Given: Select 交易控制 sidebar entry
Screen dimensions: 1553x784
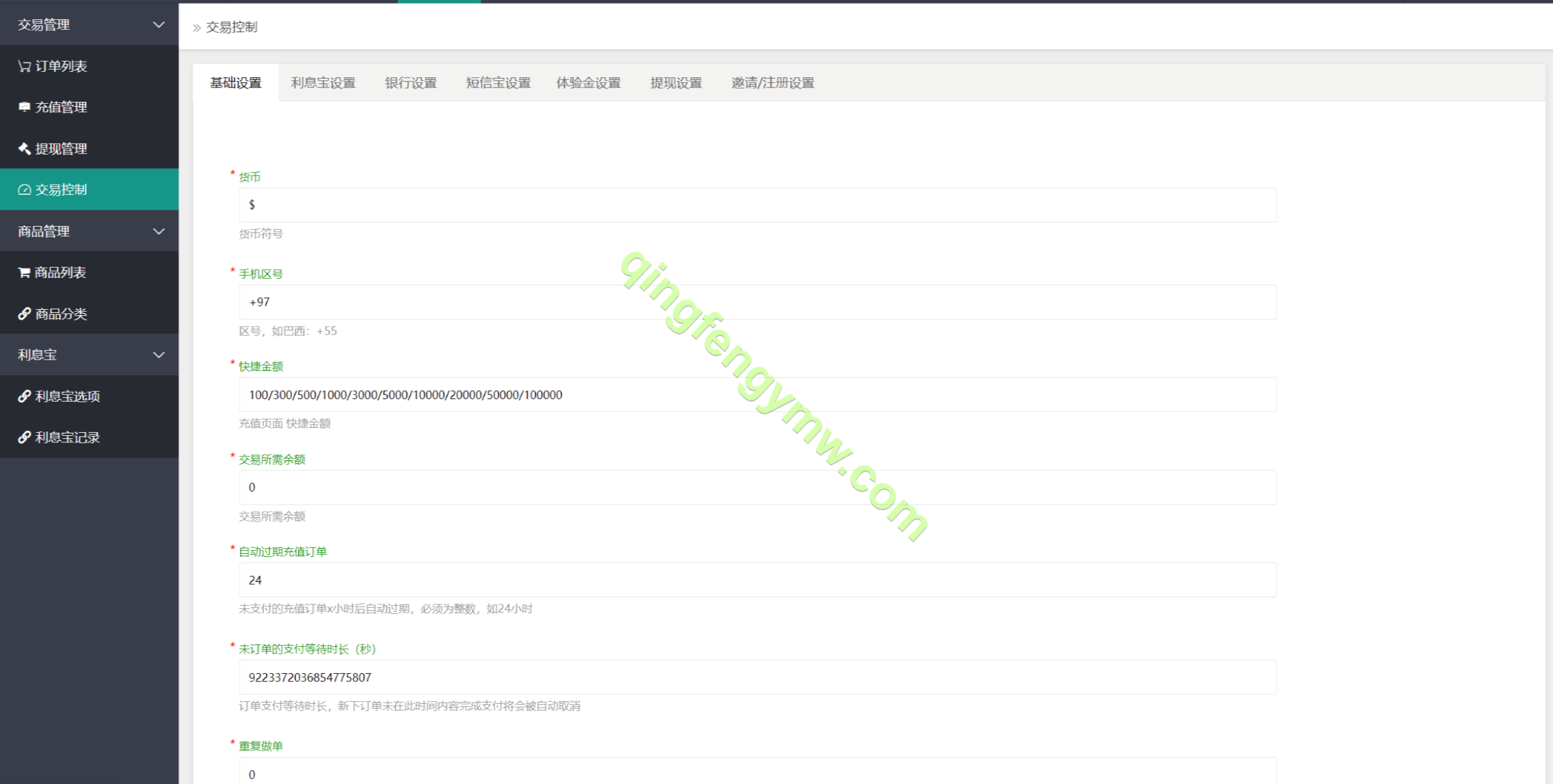Looking at the screenshot, I should click(x=89, y=190).
